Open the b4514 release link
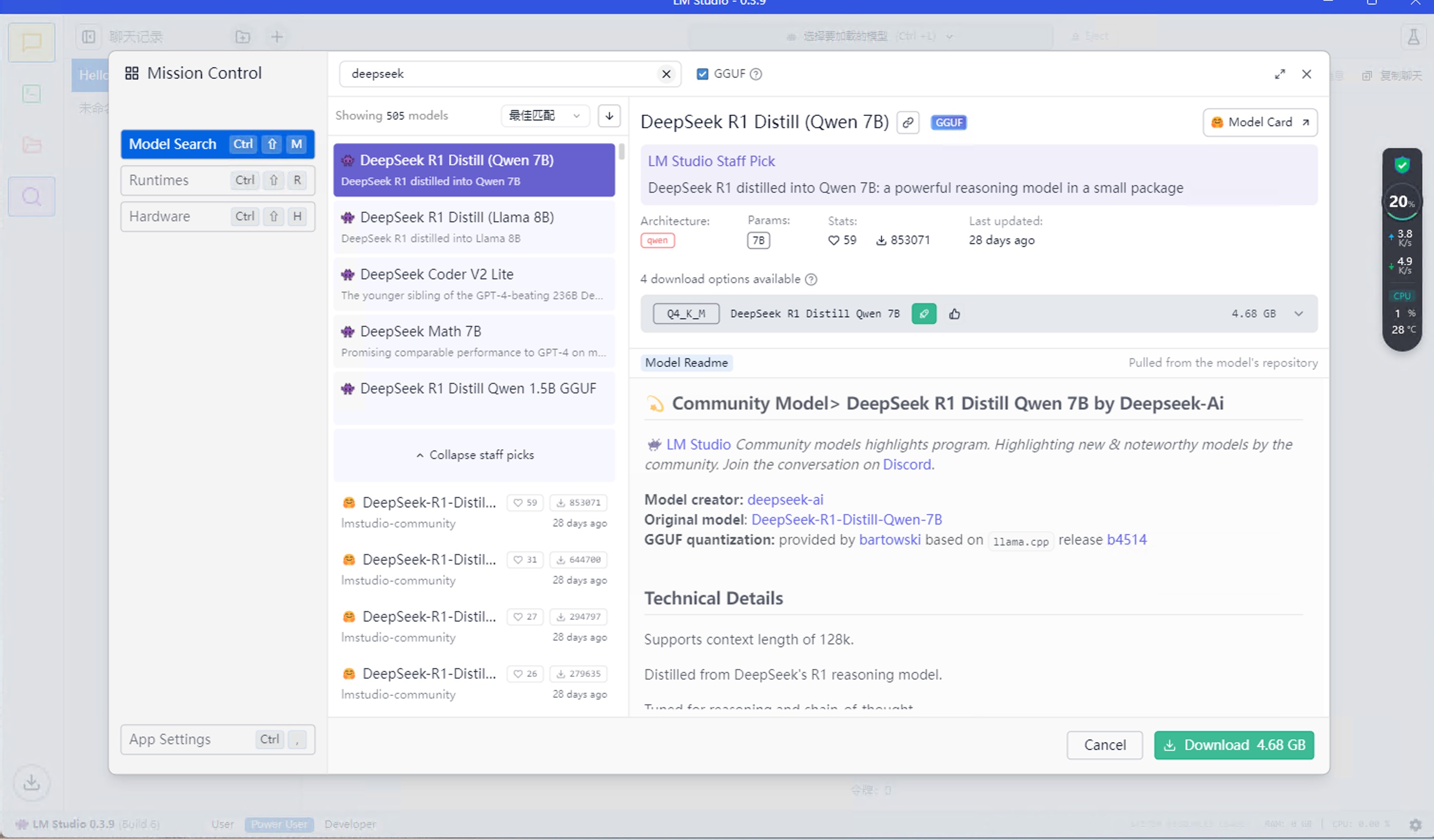Viewport: 1434px width, 840px height. (x=1126, y=540)
